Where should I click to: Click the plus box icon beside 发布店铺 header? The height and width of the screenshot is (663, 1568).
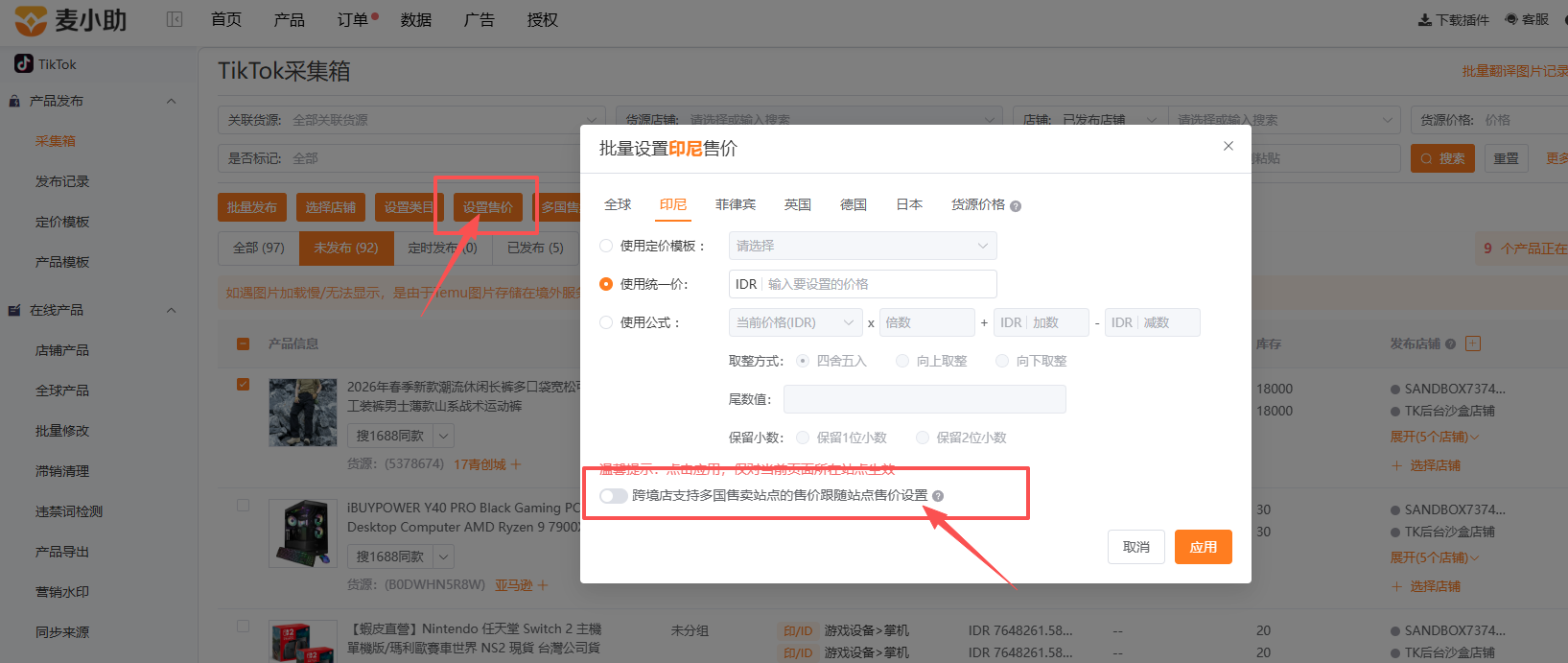[x=1474, y=343]
